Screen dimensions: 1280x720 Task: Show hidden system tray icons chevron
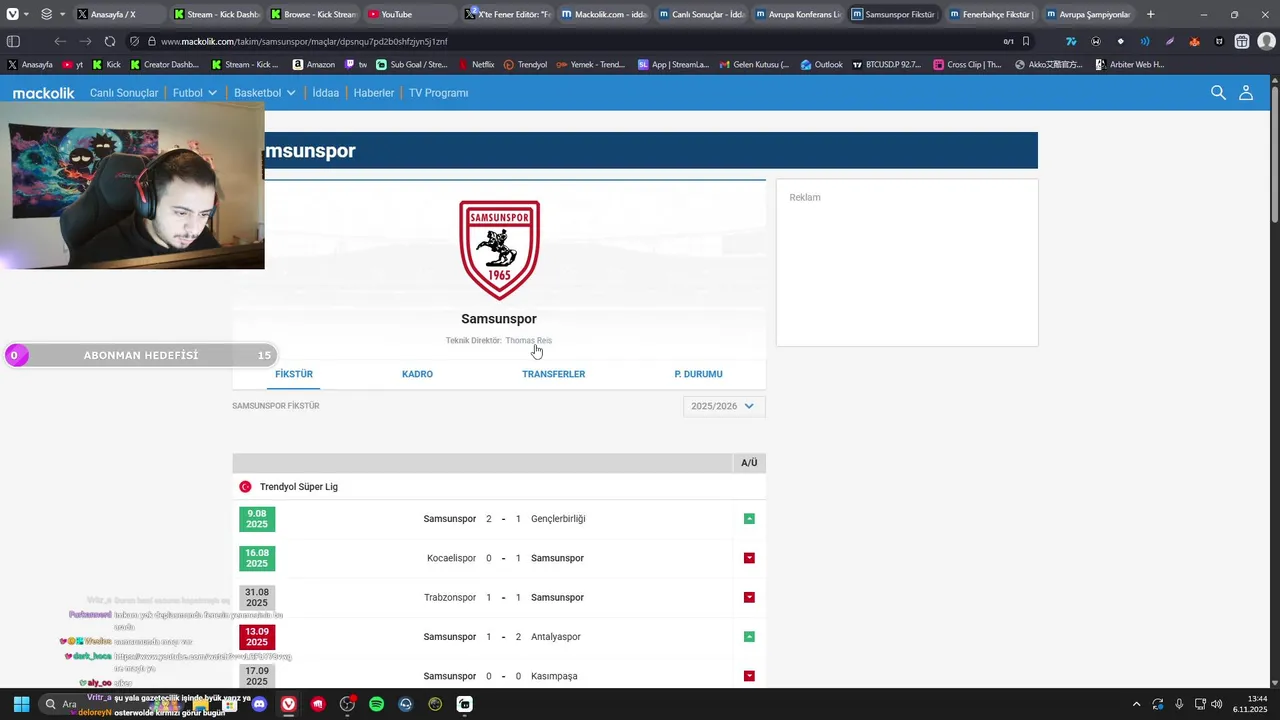point(1136,704)
